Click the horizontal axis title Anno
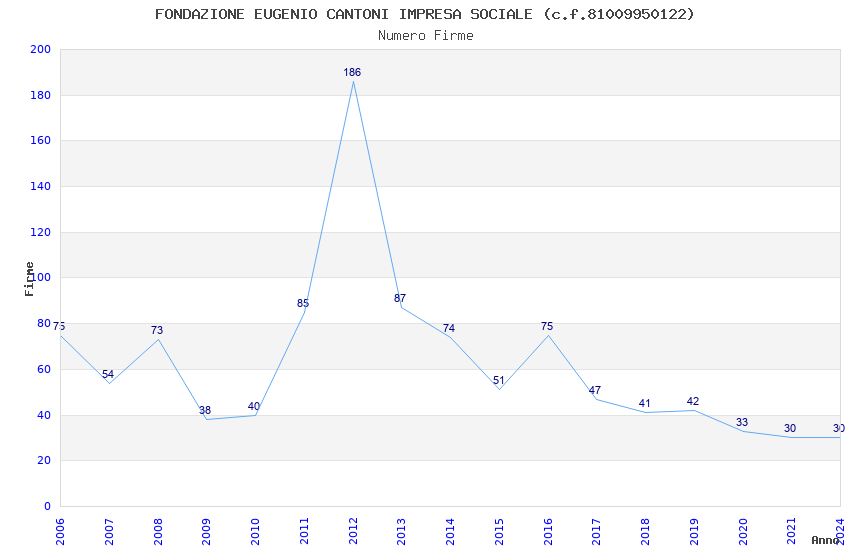 pos(825,540)
